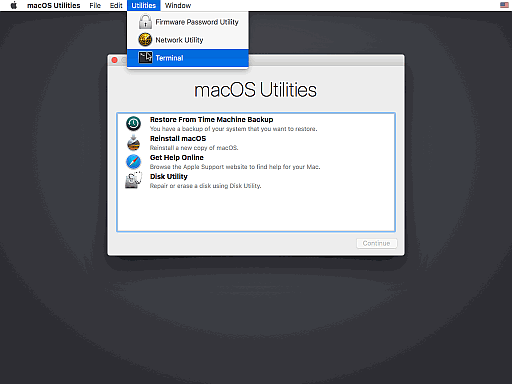
Task: Choose Network Utility from the menu
Action: (188, 40)
